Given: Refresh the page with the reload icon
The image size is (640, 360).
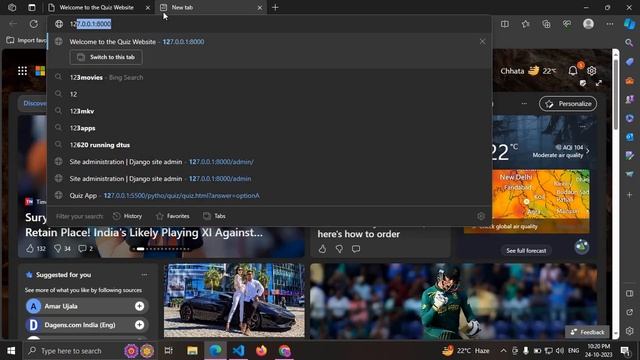Looking at the screenshot, I should 33,24.
